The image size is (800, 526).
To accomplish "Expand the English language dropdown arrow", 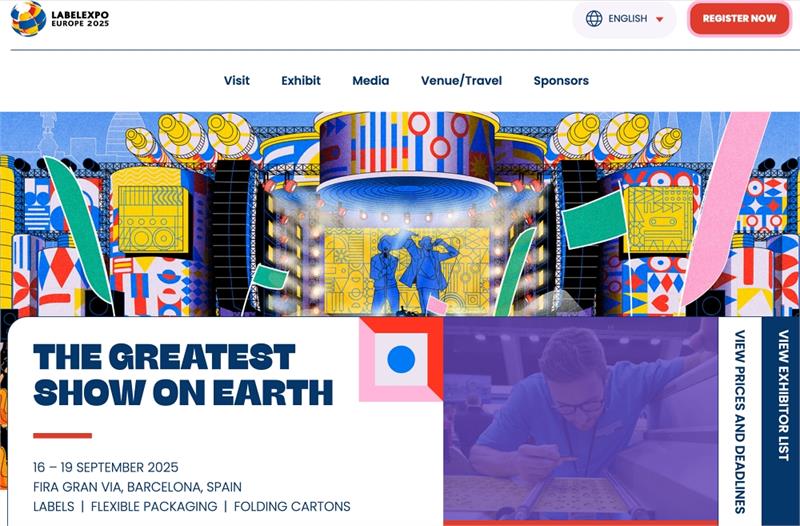I will tap(659, 19).
